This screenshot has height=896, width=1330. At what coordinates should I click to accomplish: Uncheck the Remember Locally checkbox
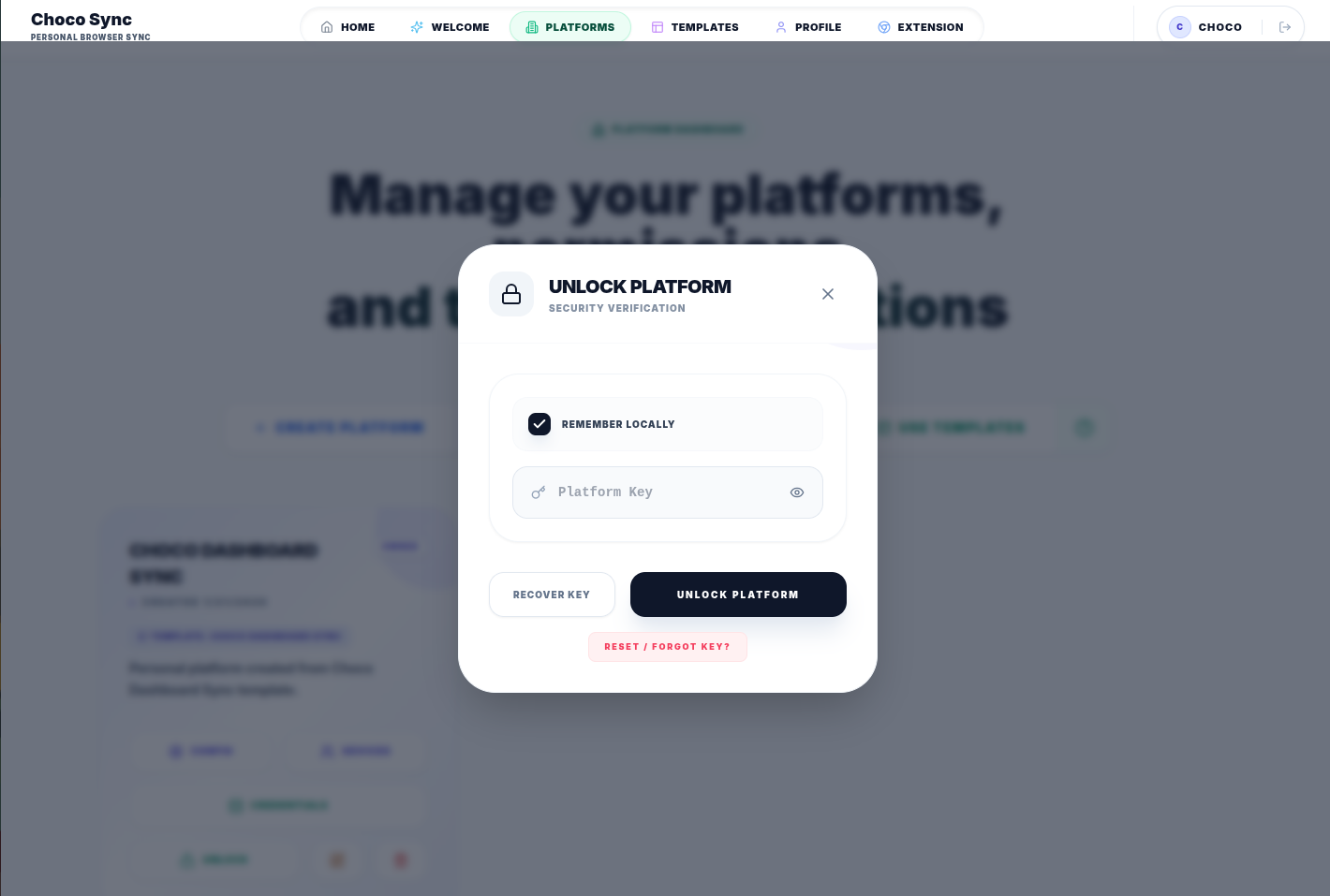click(x=539, y=424)
